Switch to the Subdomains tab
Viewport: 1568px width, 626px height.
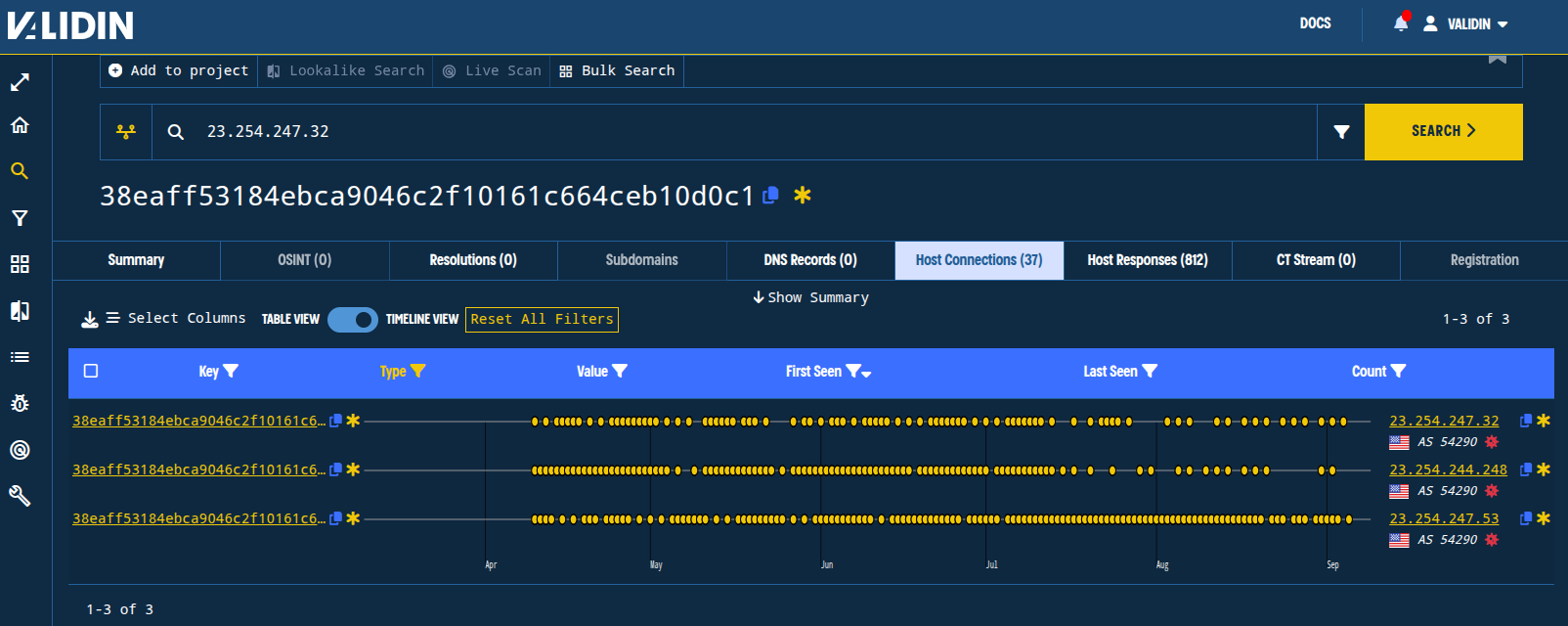coord(641,260)
